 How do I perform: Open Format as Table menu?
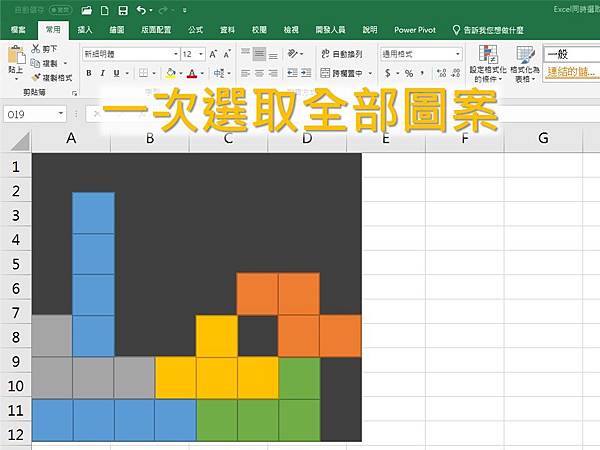(525, 64)
